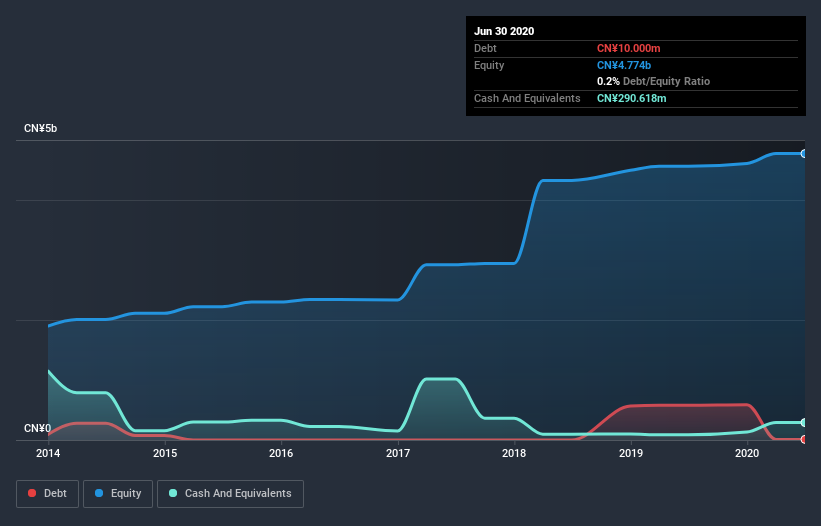Click the Debt label in tooltip
The image size is (821, 526).
(x=485, y=49)
